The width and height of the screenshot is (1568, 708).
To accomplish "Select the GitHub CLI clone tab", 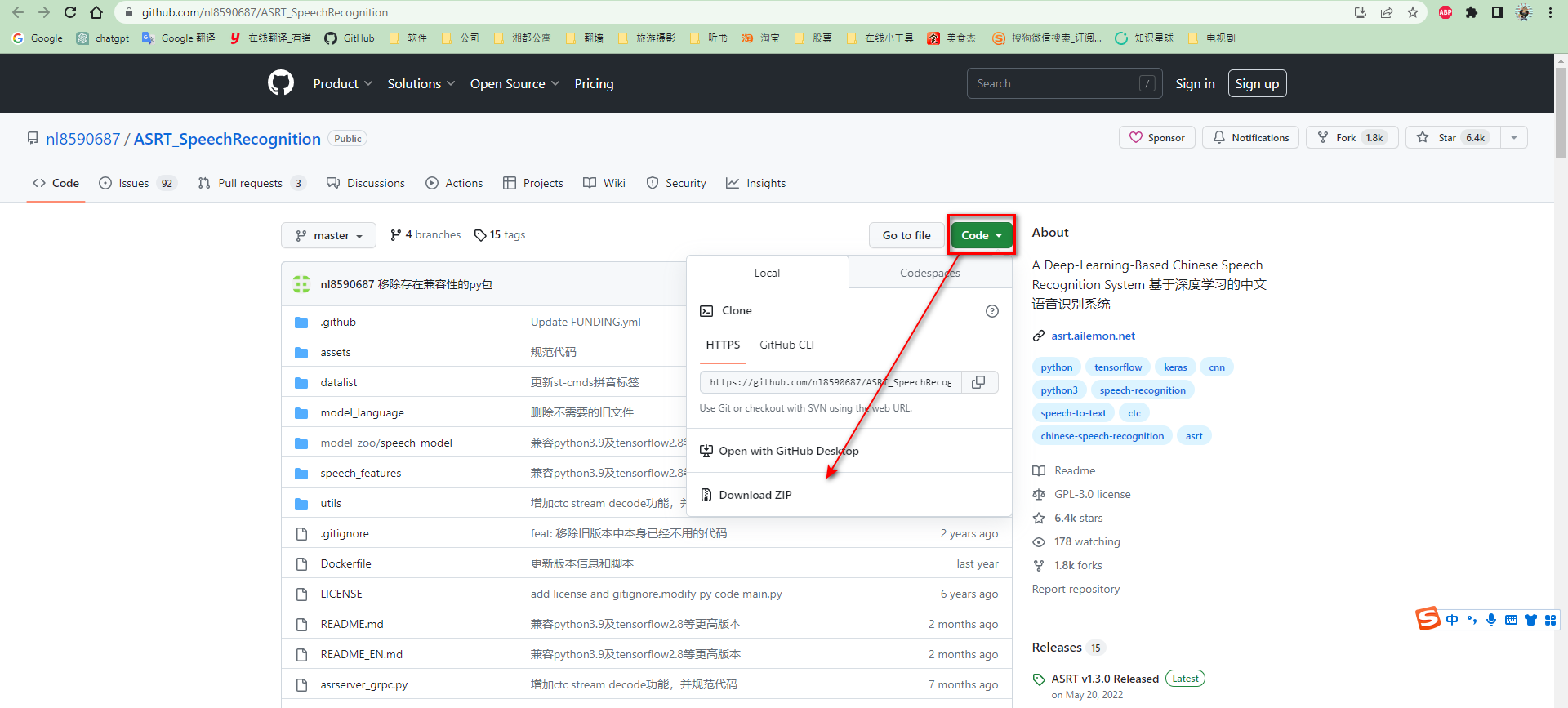I will pos(787,345).
